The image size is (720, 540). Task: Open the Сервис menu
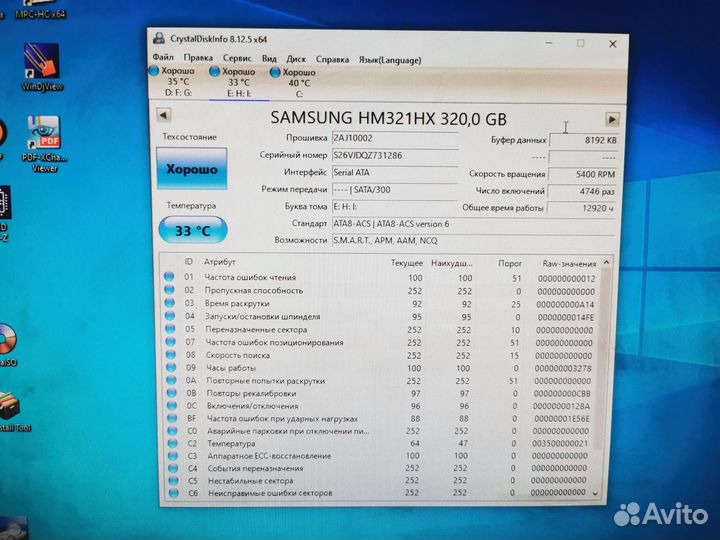tap(237, 58)
